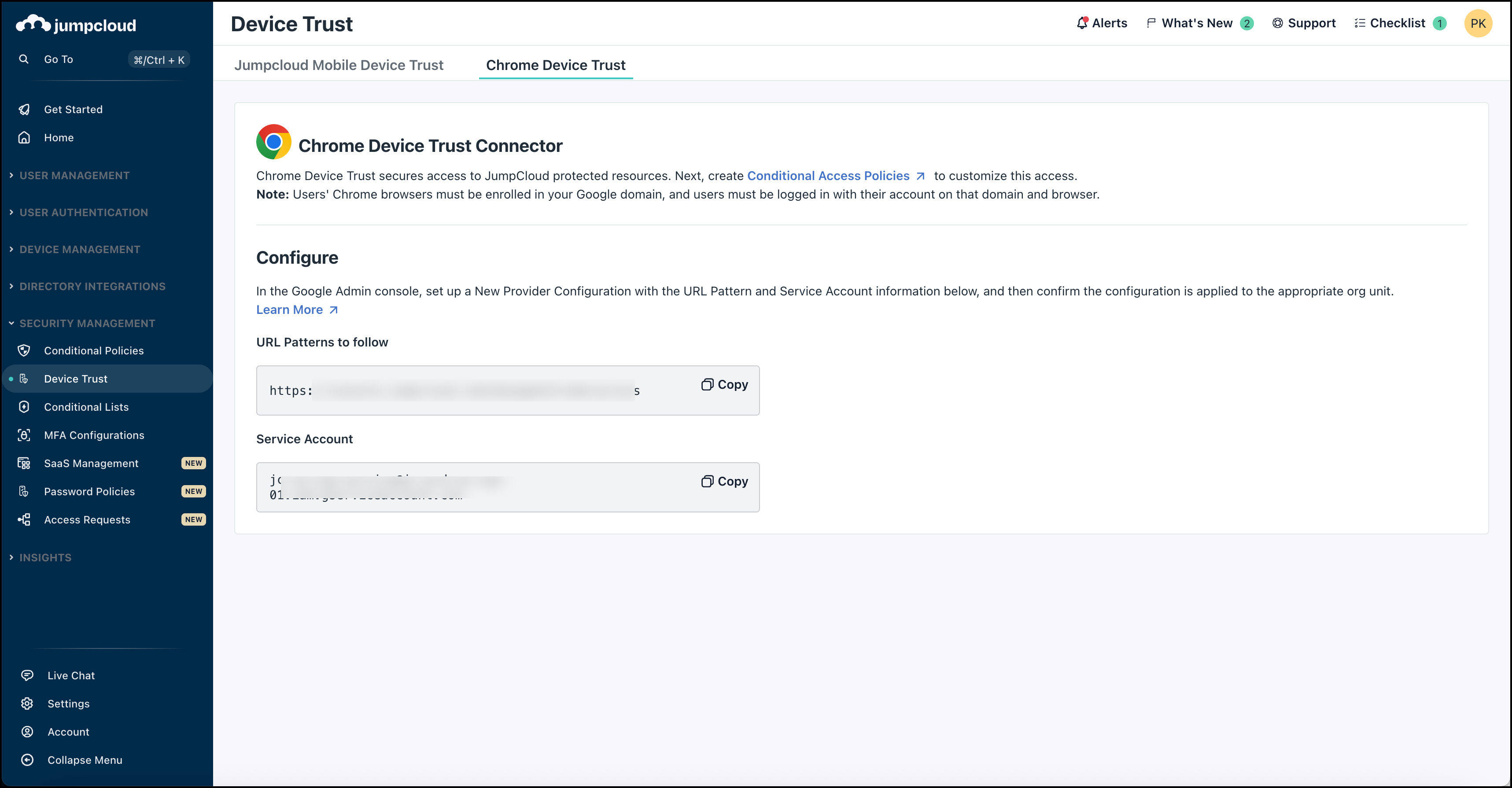
Task: Open the PK user avatar
Action: point(1478,23)
